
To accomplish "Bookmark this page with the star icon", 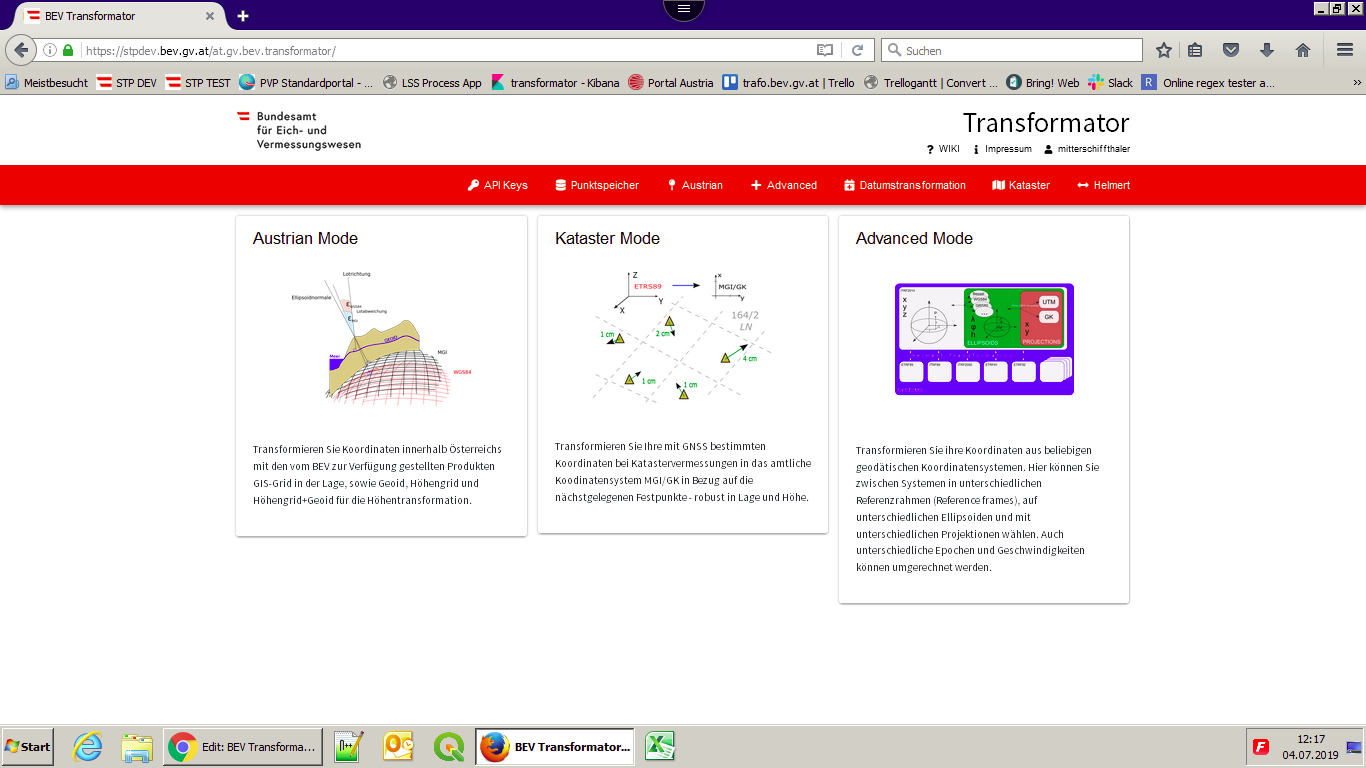I will tap(1164, 50).
